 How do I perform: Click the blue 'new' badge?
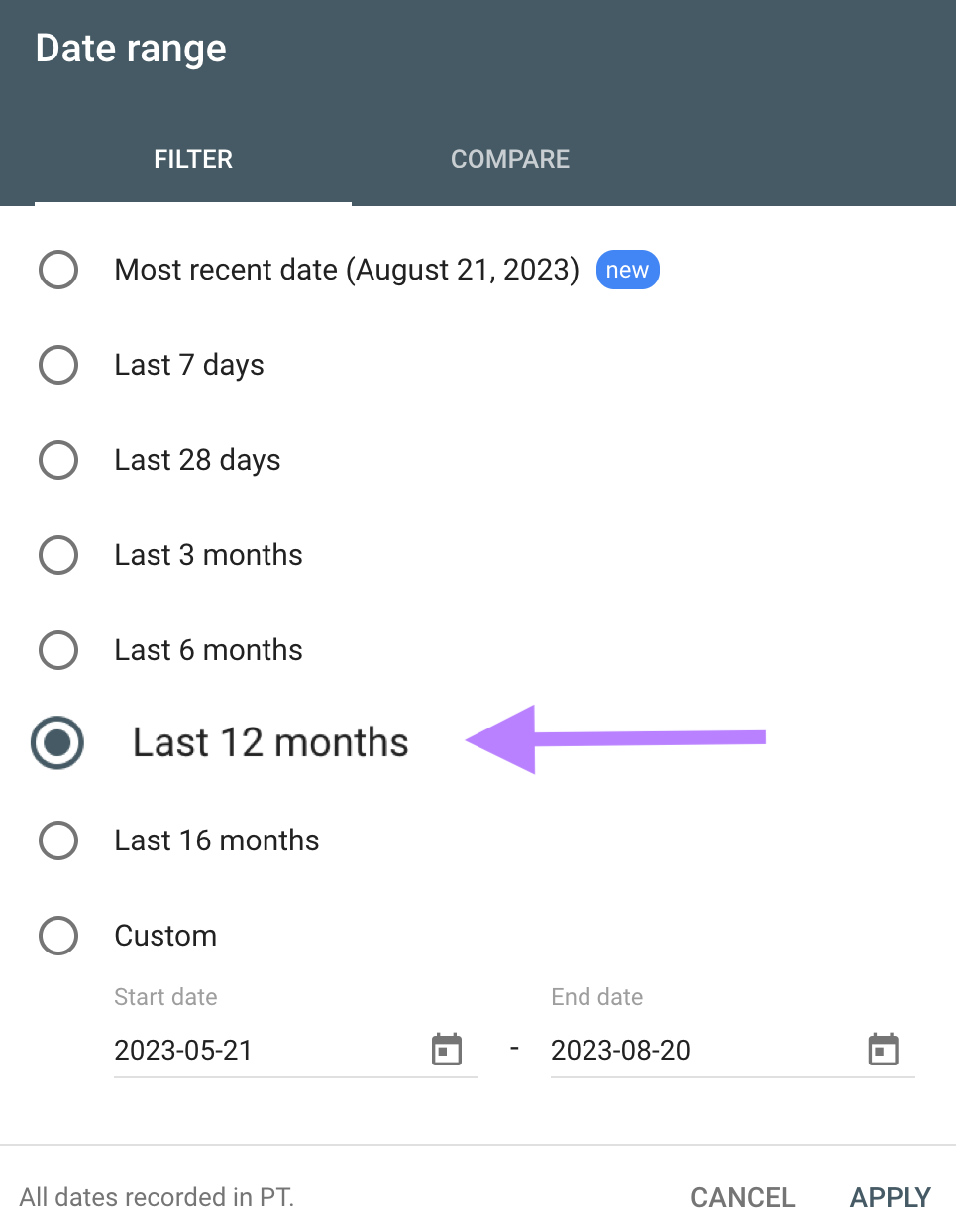pos(627,270)
